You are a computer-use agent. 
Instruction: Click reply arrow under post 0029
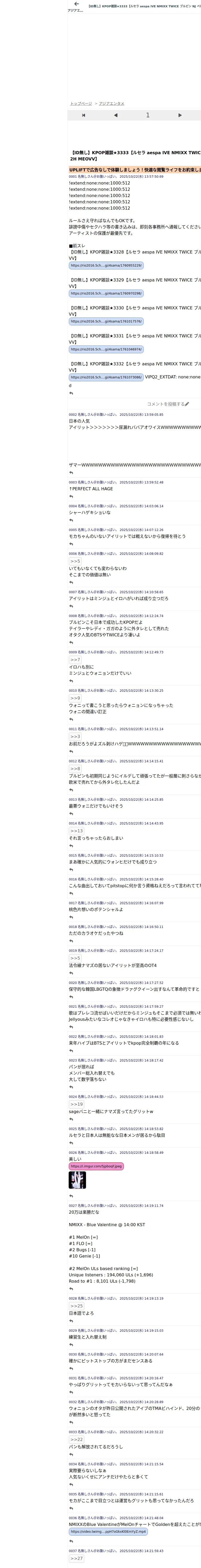[x=71, y=1345]
